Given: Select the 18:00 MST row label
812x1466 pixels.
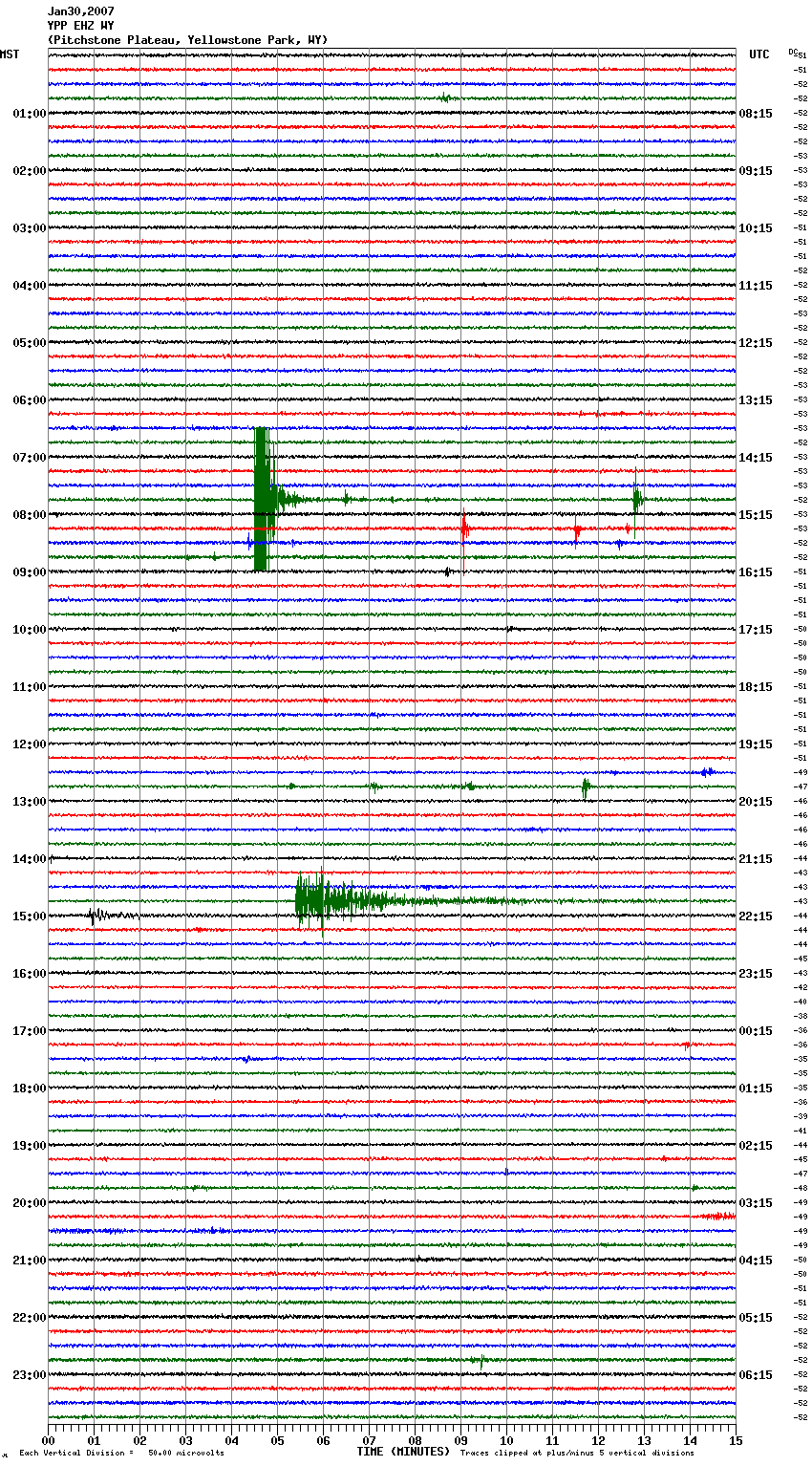Looking at the screenshot, I should (29, 1089).
